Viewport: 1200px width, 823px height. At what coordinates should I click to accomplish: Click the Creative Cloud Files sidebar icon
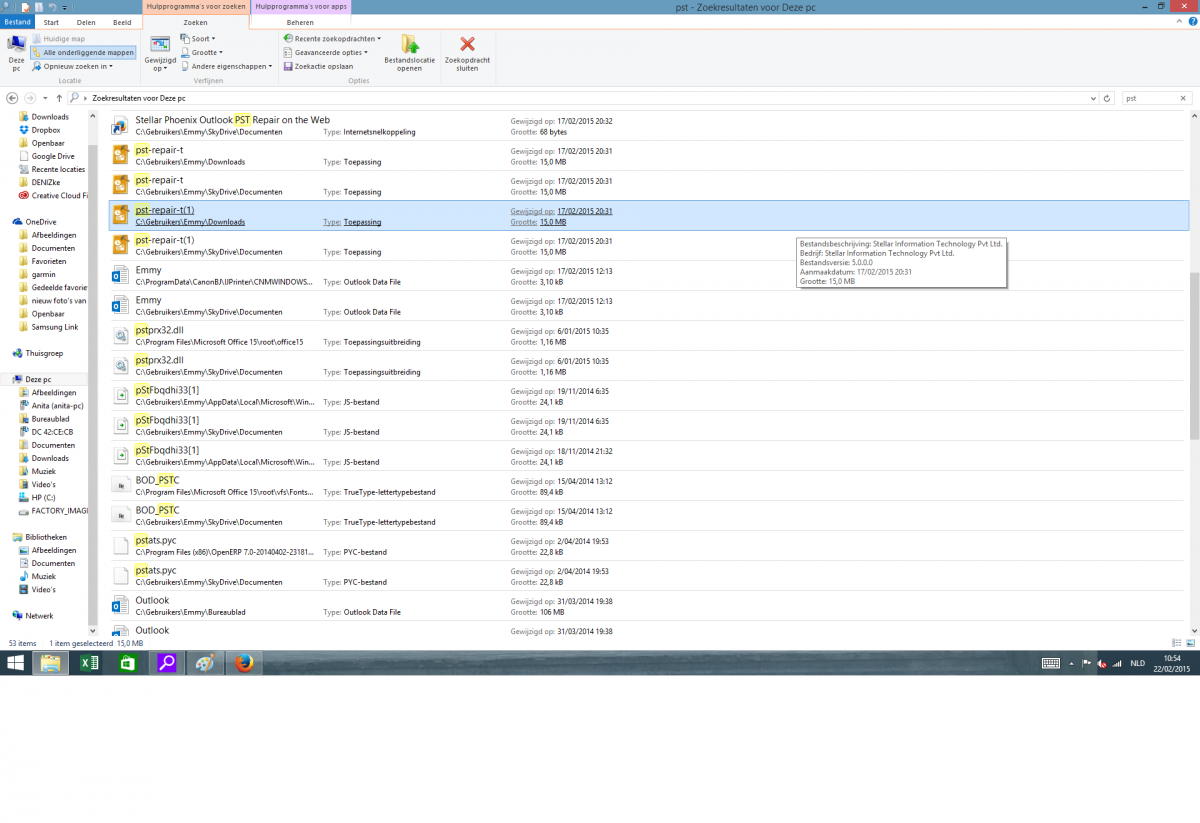point(23,195)
